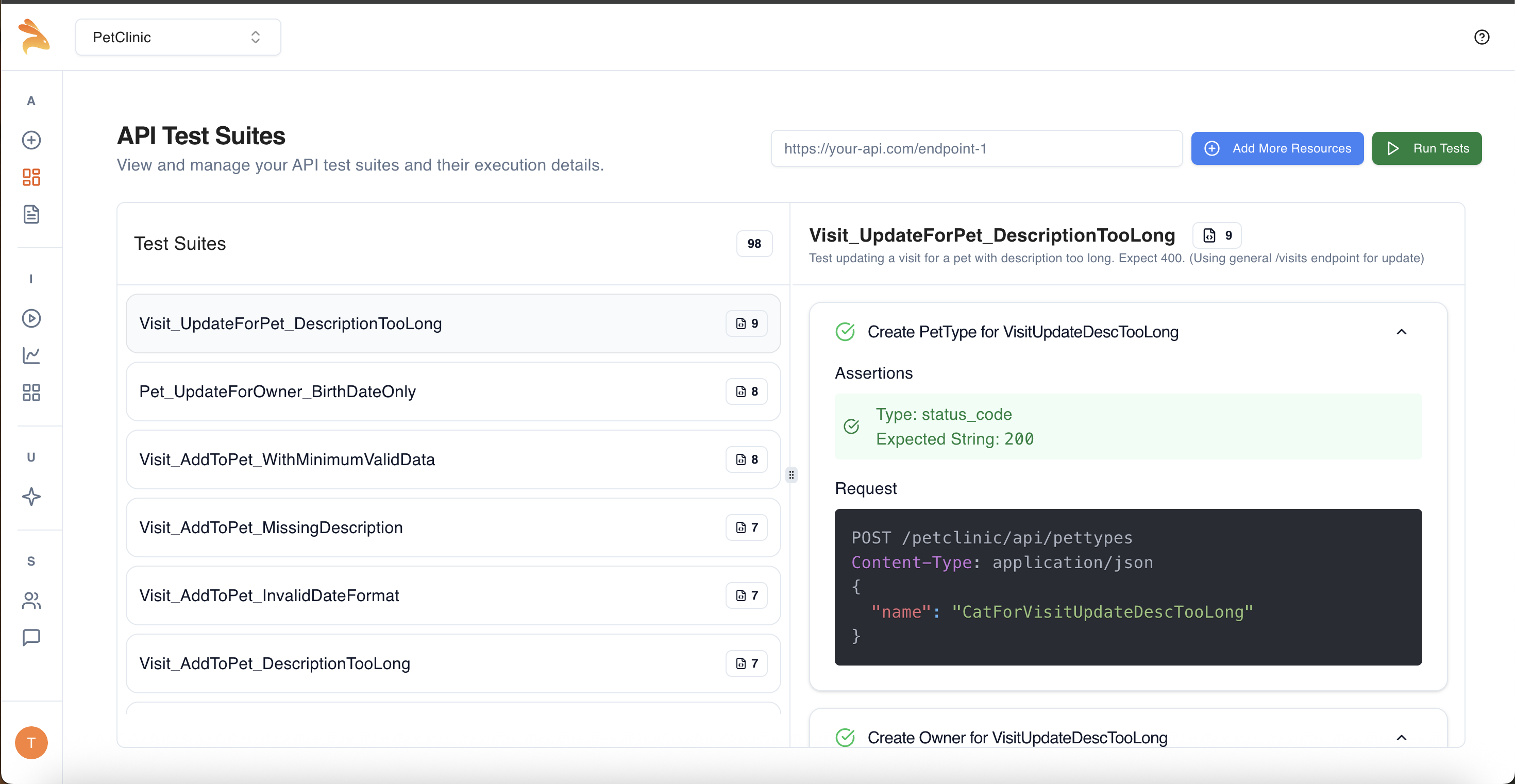
Task: Select Visit_UpdateForPet_DescriptionTooLong suite
Action: coord(453,323)
